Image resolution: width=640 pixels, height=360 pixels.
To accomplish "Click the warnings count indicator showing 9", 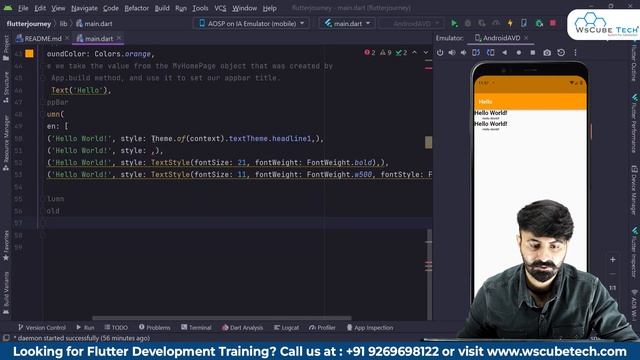I will click(386, 53).
